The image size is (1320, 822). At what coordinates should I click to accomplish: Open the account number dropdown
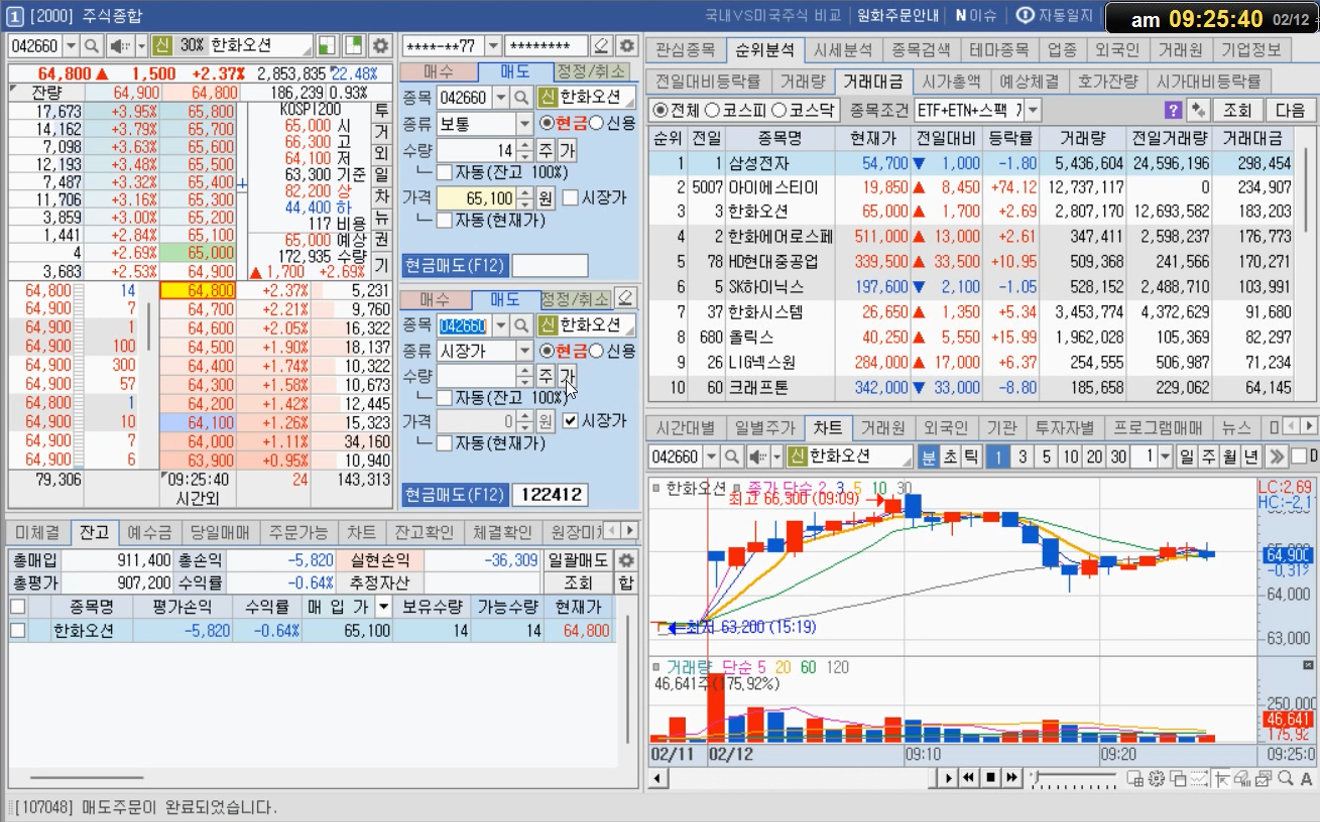pos(493,46)
